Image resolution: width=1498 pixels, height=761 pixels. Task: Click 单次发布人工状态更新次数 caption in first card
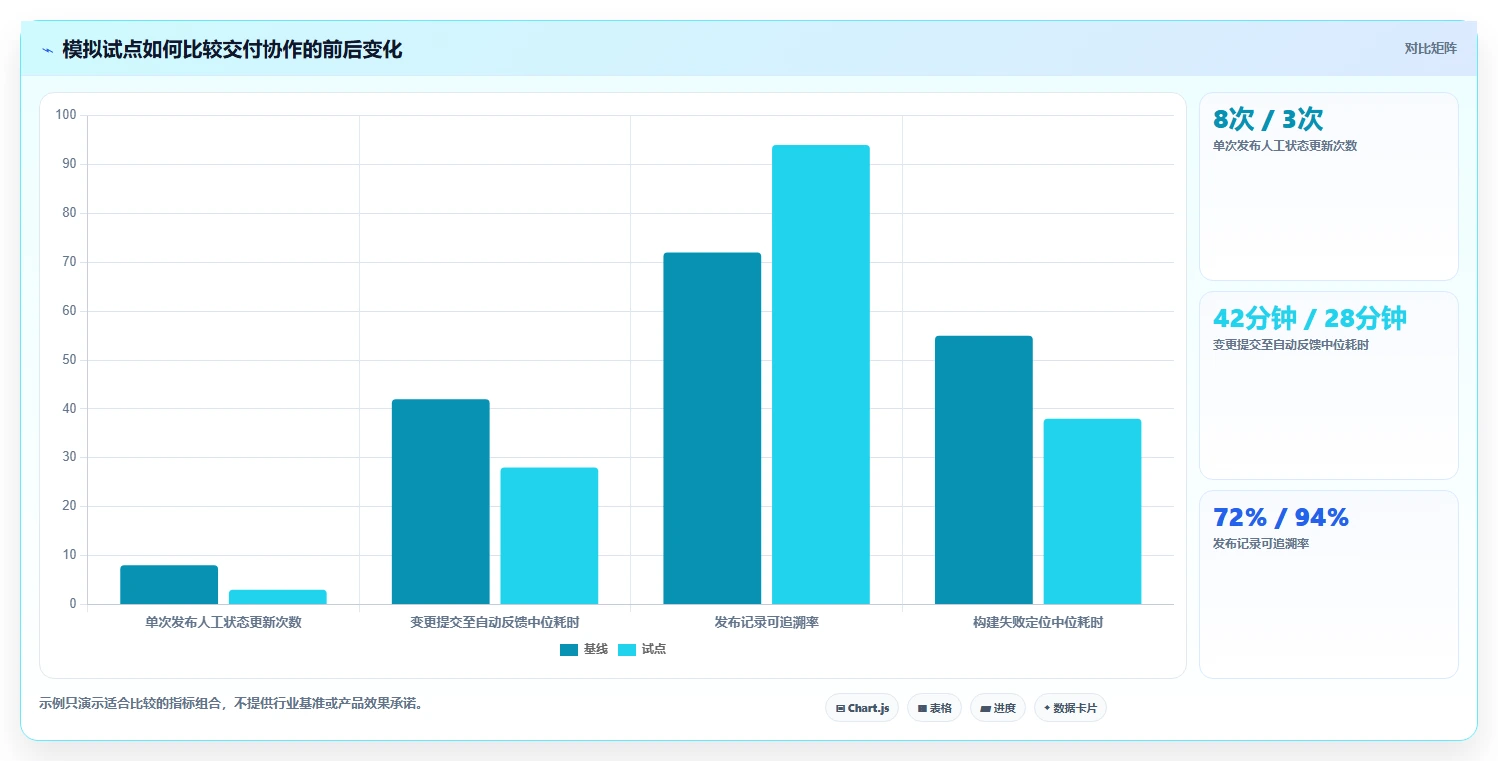1285,146
